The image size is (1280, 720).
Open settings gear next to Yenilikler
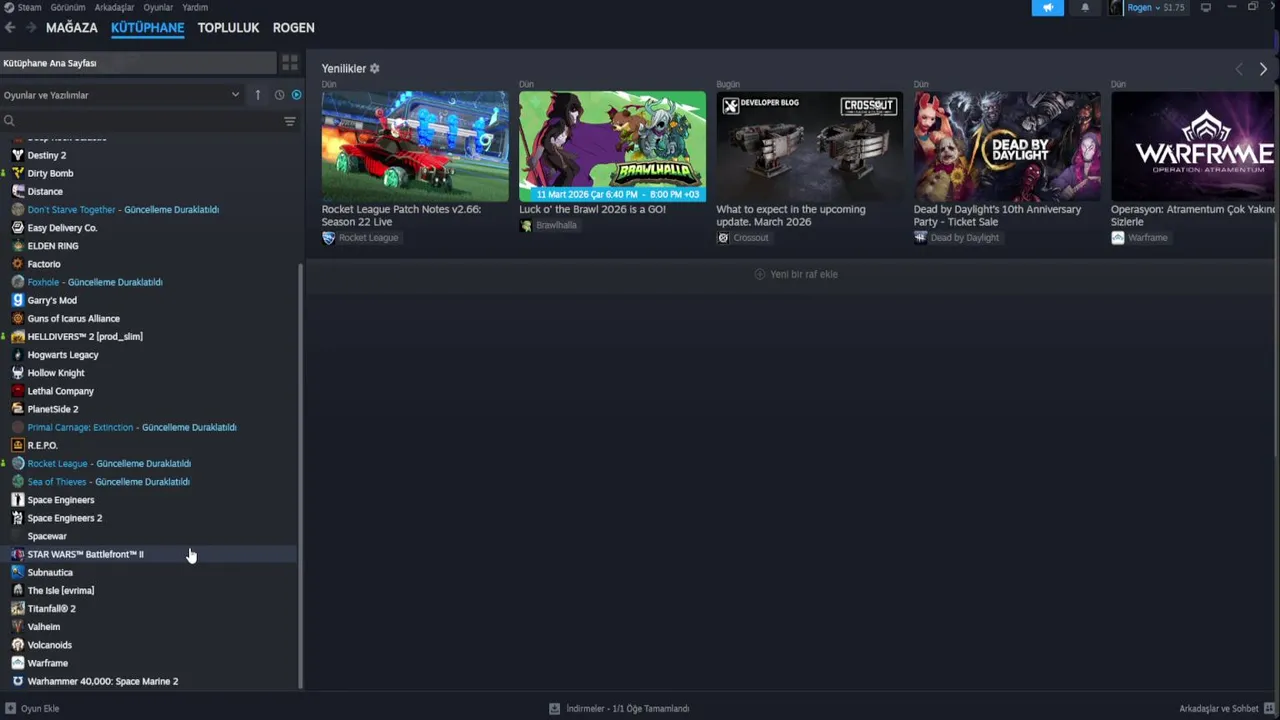375,68
